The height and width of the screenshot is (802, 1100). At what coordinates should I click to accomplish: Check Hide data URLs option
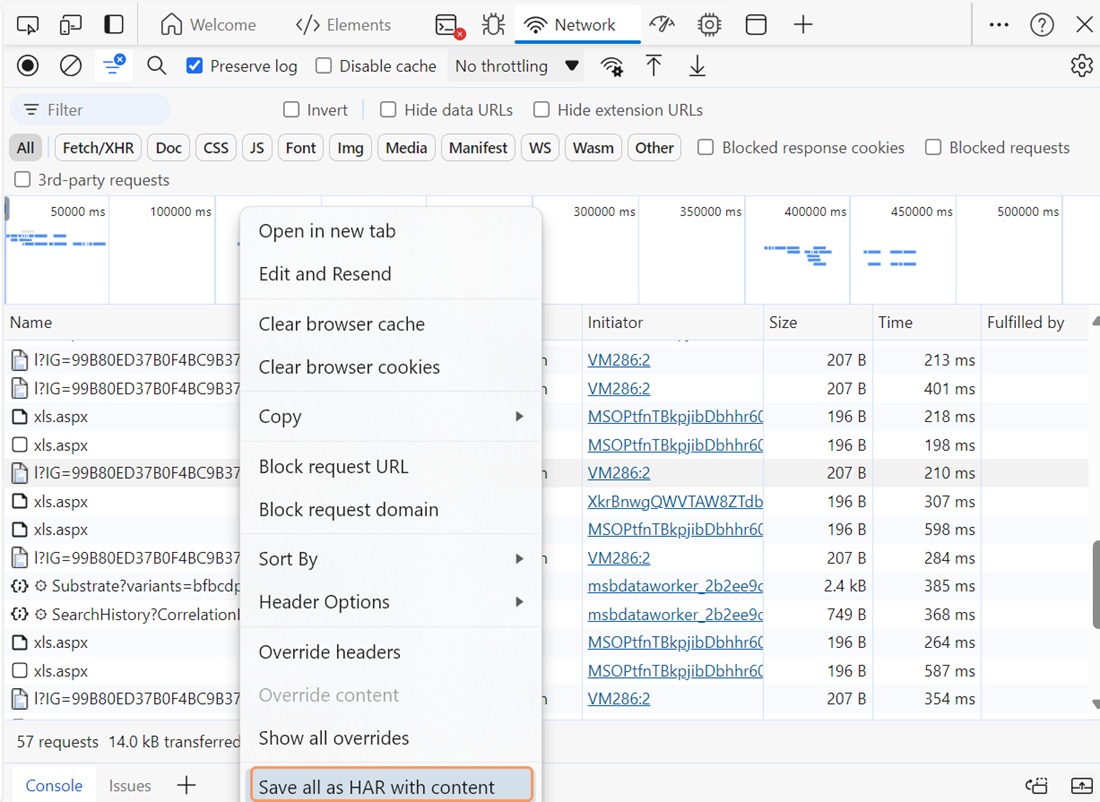click(388, 110)
